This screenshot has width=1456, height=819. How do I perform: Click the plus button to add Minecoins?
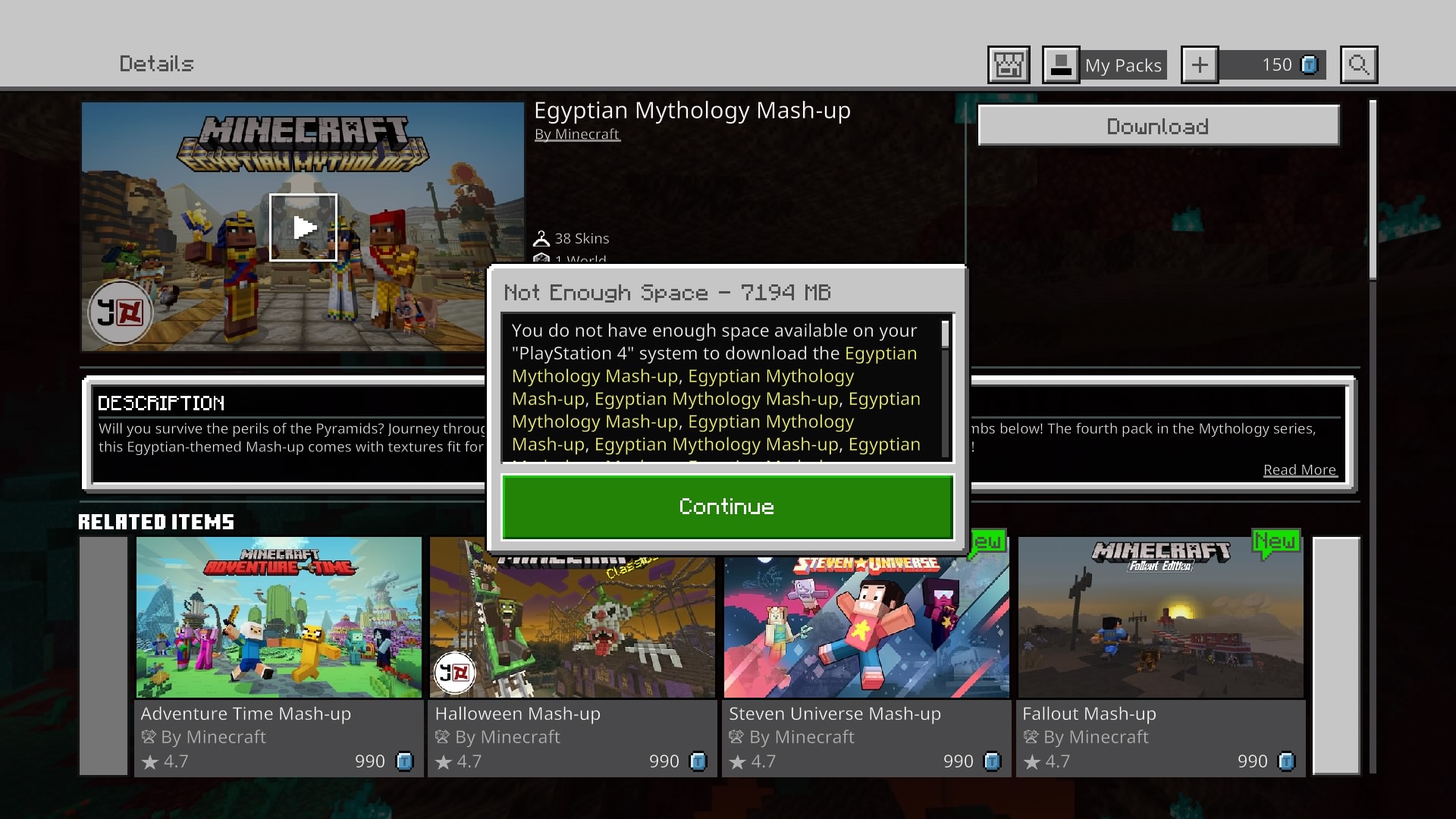[1200, 65]
